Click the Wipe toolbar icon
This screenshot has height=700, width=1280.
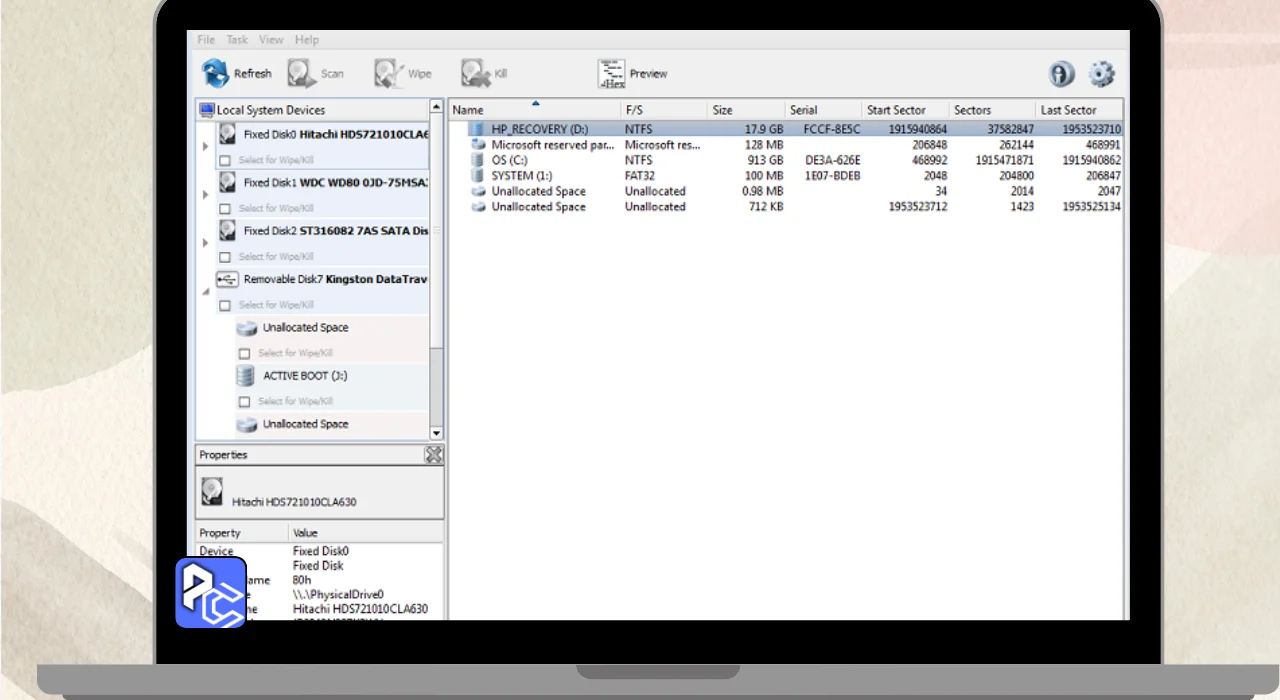tap(388, 73)
